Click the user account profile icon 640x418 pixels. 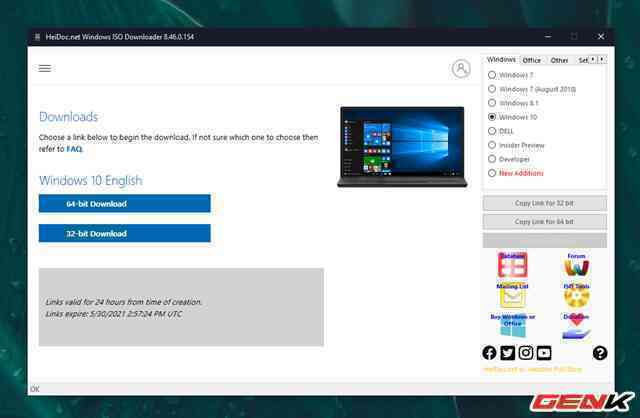[461, 68]
